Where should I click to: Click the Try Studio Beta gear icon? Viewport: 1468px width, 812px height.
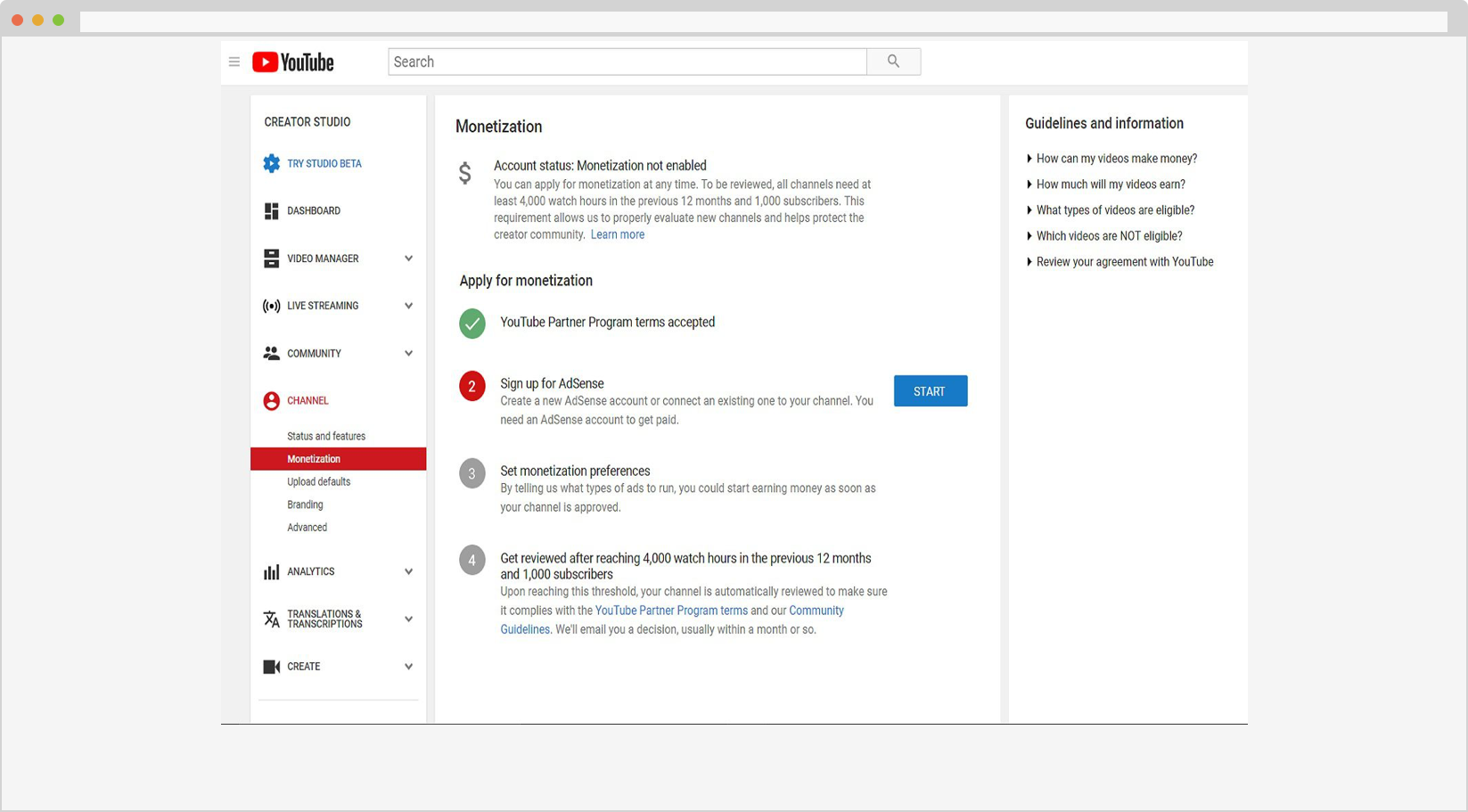click(271, 164)
